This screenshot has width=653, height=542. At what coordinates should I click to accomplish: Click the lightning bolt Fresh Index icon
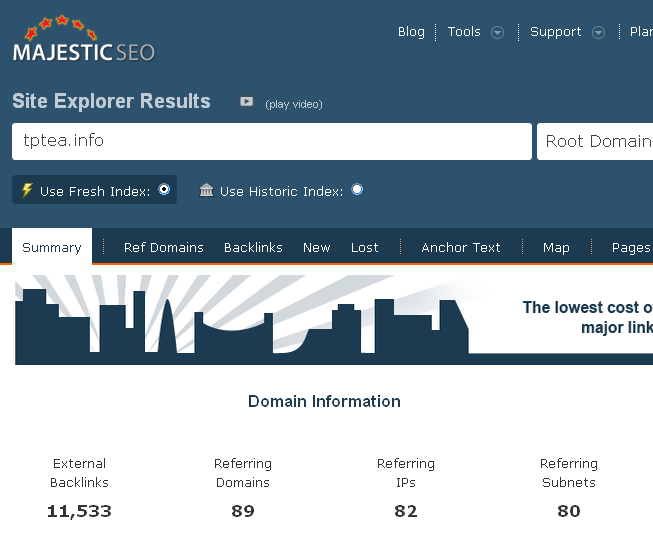[x=27, y=191]
